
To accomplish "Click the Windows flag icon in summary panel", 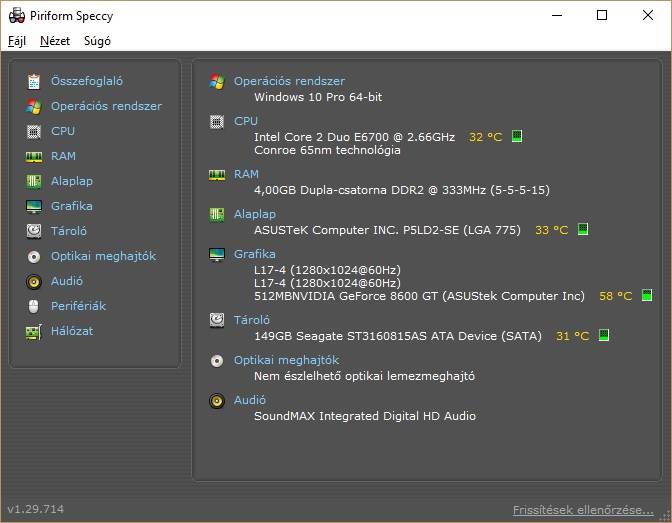I will (217, 81).
